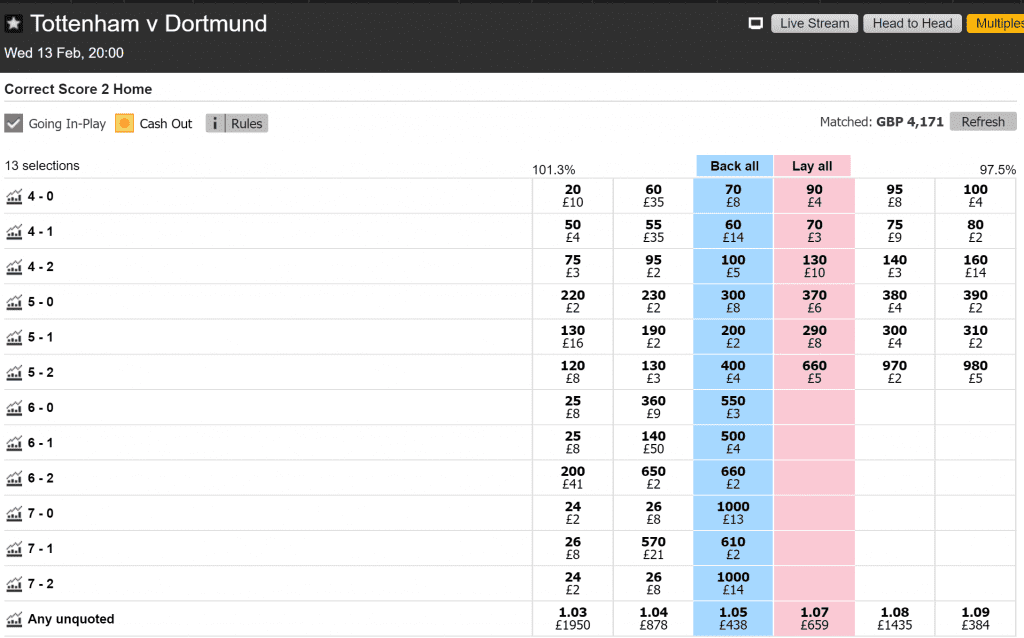The width and height of the screenshot is (1024, 638).
Task: Open Head to Head stats
Action: coord(912,24)
